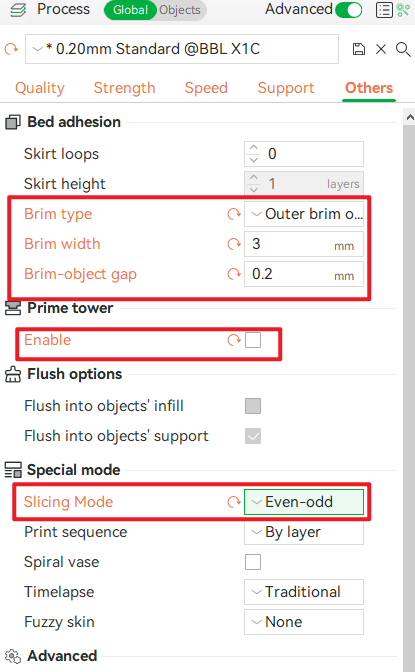Reset Brim-object gap to default
The image size is (415, 672).
click(x=234, y=274)
